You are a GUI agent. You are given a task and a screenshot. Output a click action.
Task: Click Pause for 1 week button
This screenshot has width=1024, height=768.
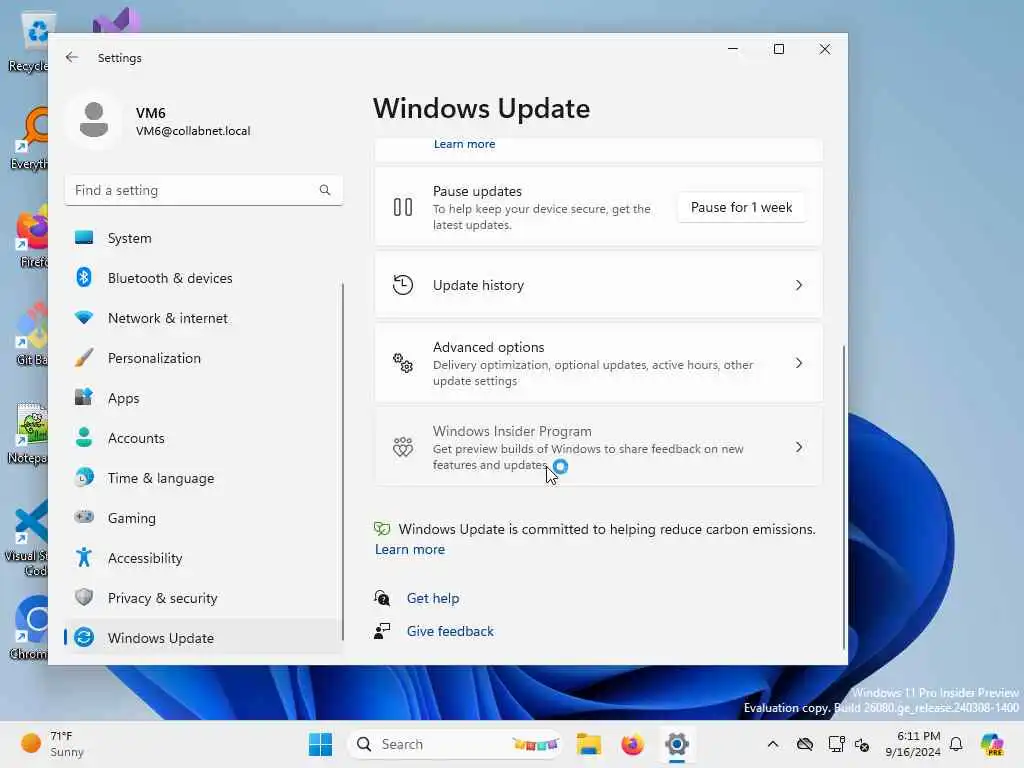click(x=741, y=208)
